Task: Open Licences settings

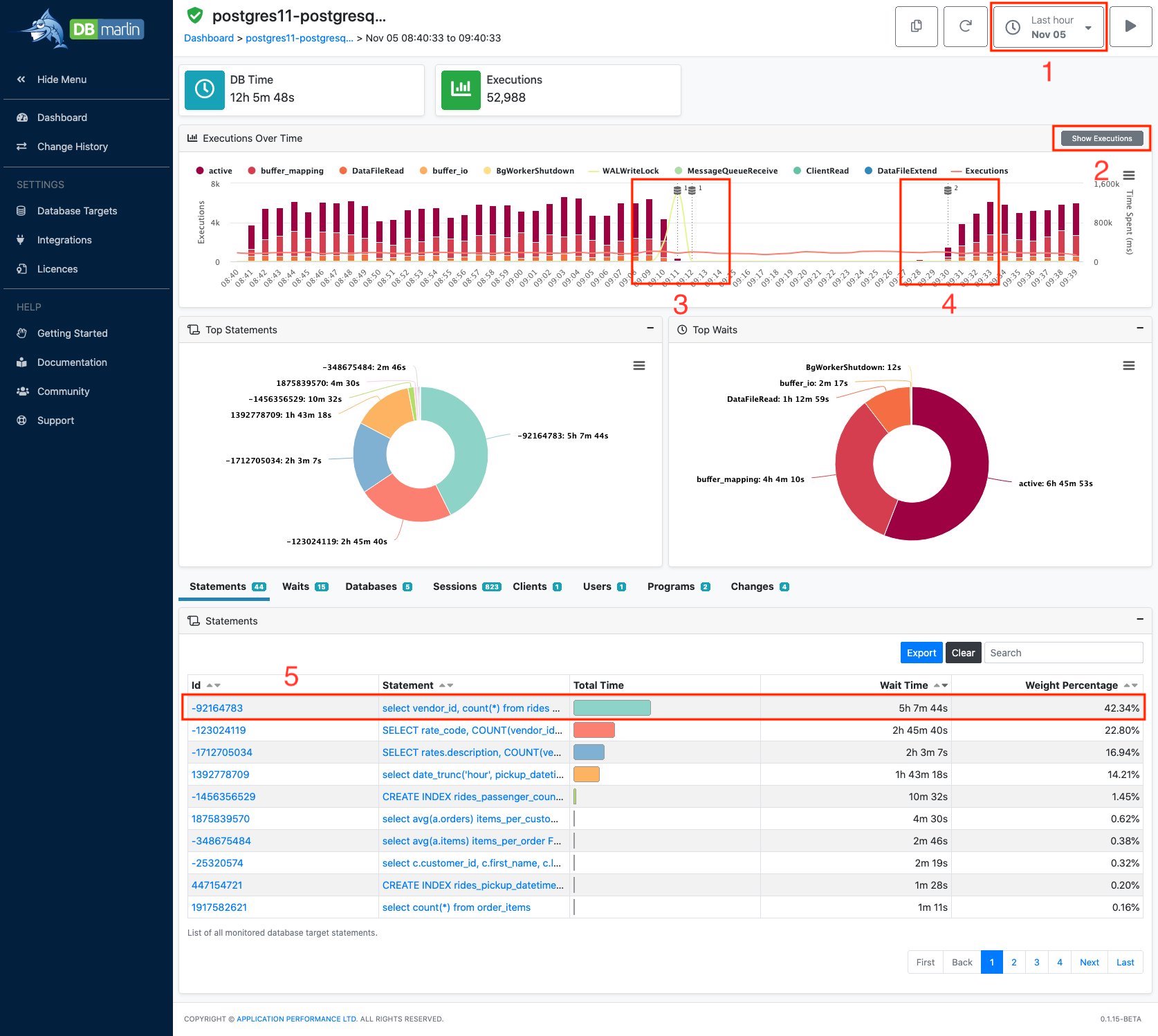Action: pos(47,269)
